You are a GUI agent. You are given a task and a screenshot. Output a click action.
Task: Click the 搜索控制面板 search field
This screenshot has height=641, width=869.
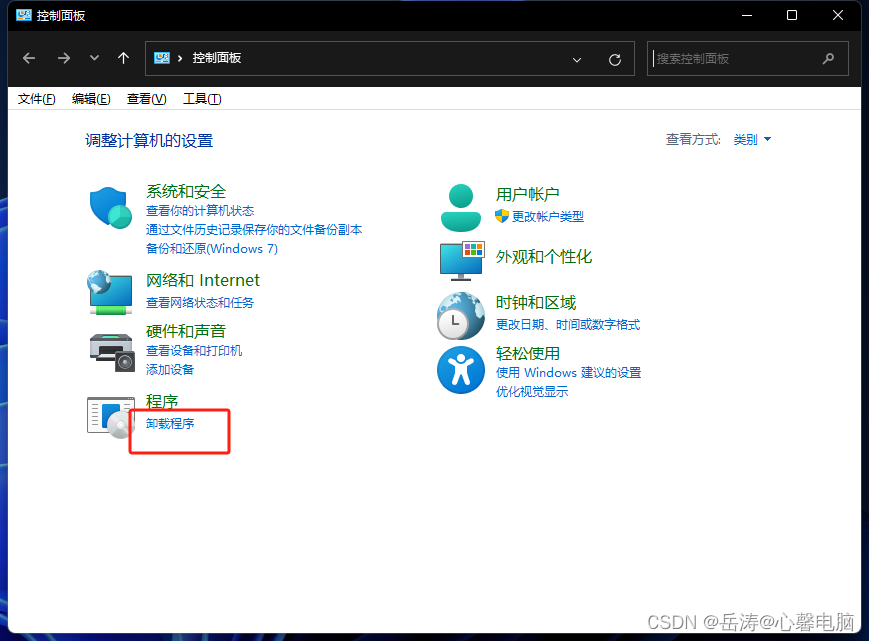[x=748, y=58]
